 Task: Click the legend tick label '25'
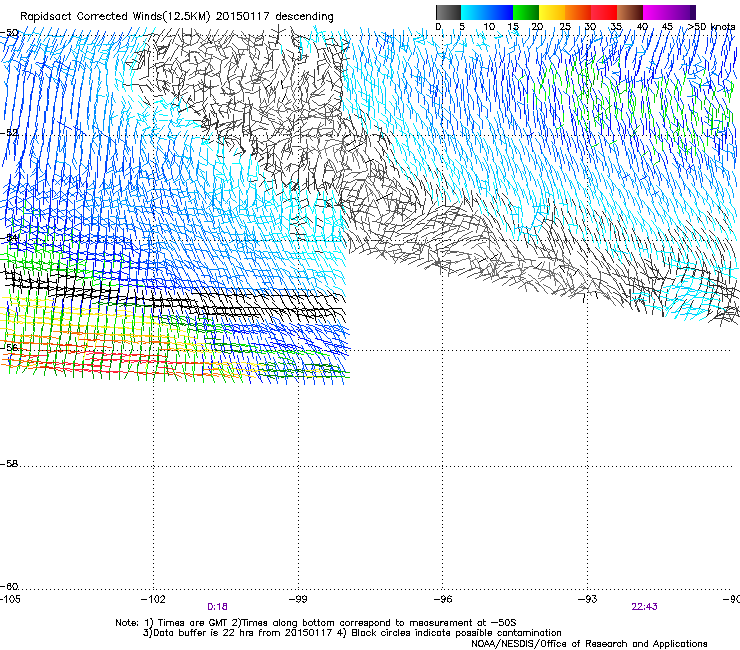point(565,27)
